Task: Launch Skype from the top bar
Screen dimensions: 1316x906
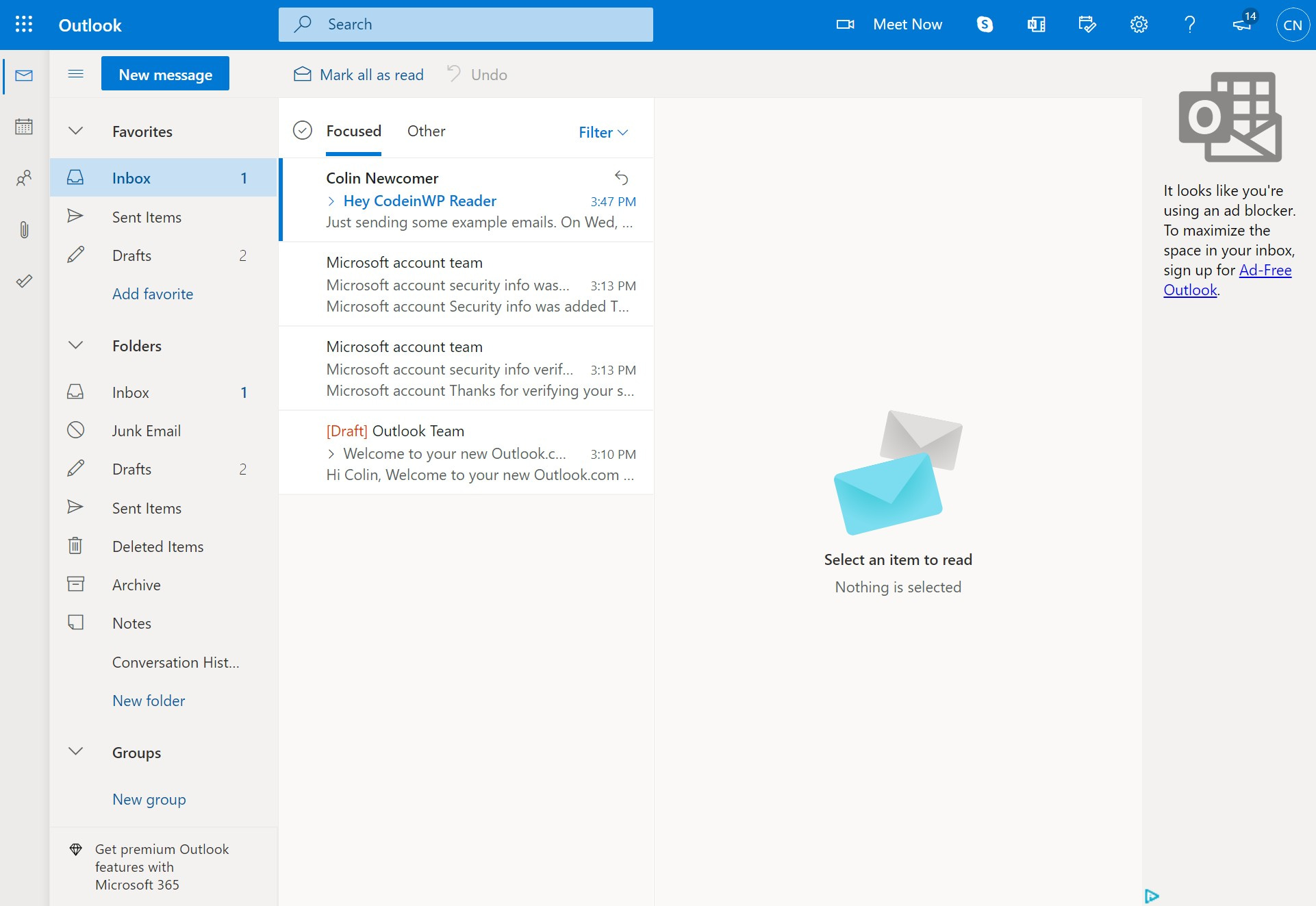Action: [984, 24]
